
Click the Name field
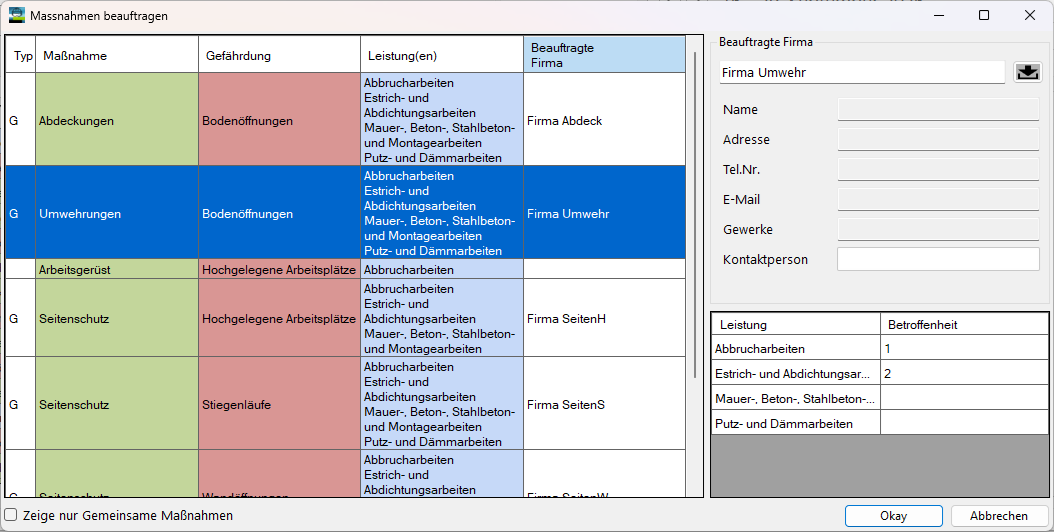[938, 110]
